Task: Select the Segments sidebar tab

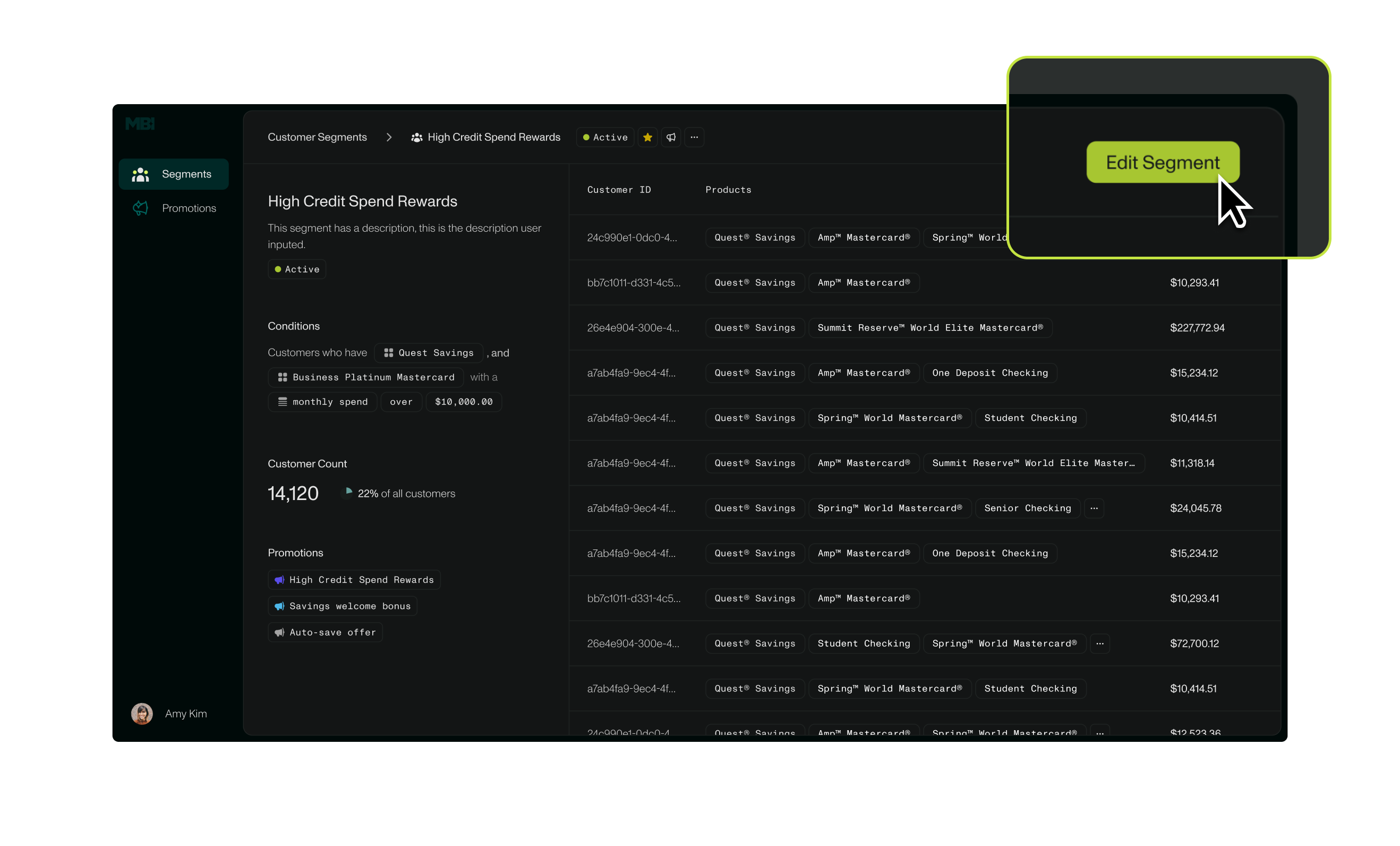Action: pyautogui.click(x=186, y=174)
